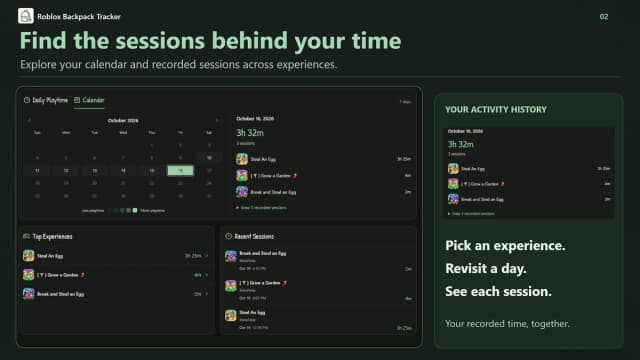Image resolution: width=640 pixels, height=360 pixels.
Task: Click Steal An Egg icon in Your Activity History
Action: tap(453, 169)
